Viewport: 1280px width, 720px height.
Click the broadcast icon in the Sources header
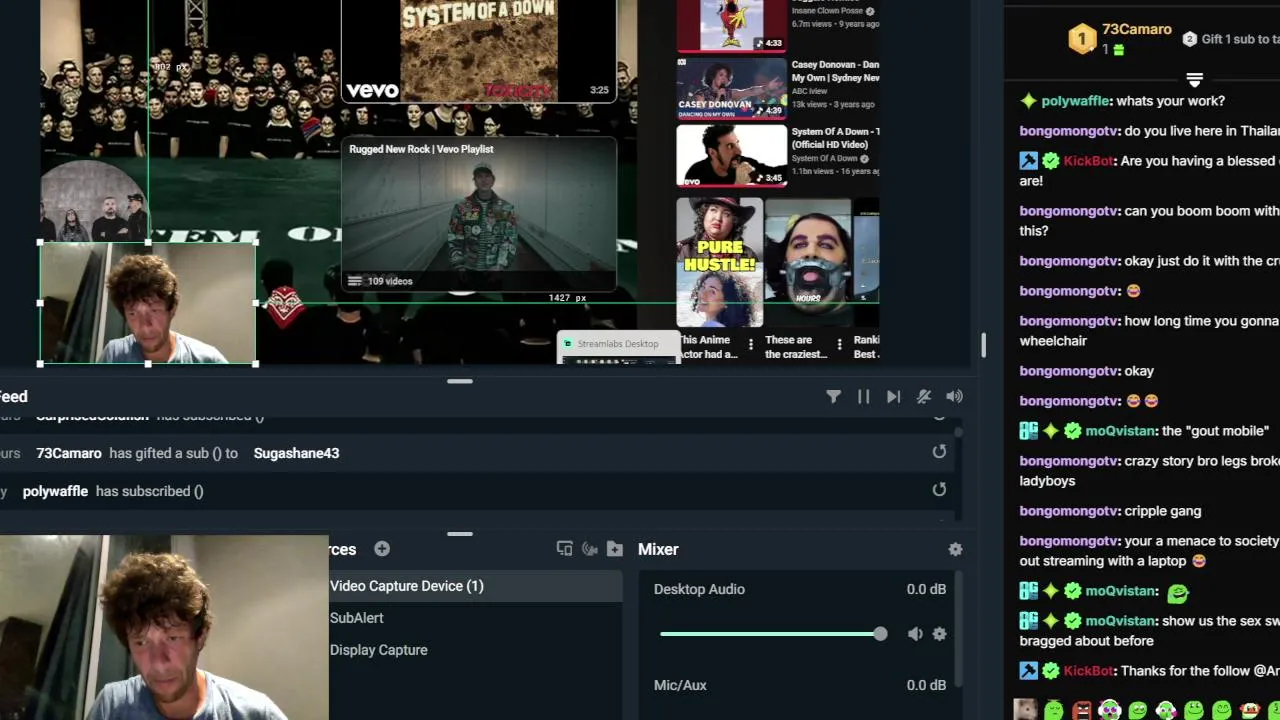click(x=590, y=549)
